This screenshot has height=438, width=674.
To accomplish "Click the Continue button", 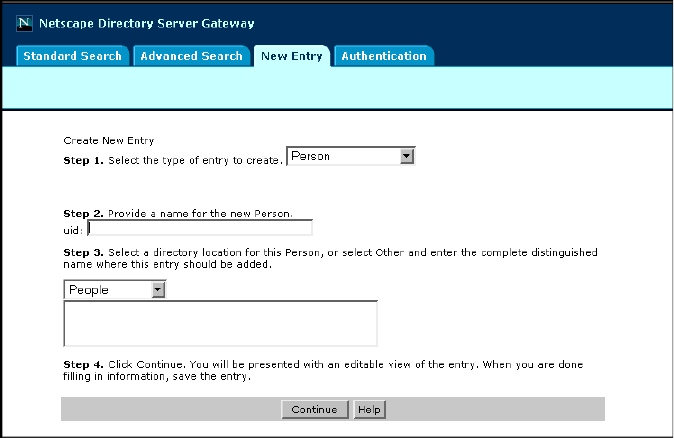I will click(315, 410).
